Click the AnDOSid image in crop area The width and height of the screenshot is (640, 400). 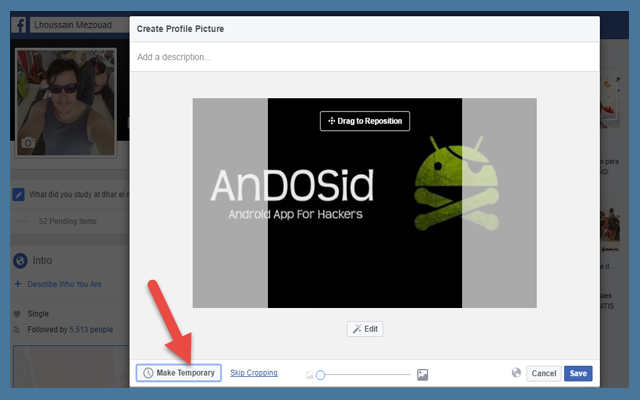364,203
